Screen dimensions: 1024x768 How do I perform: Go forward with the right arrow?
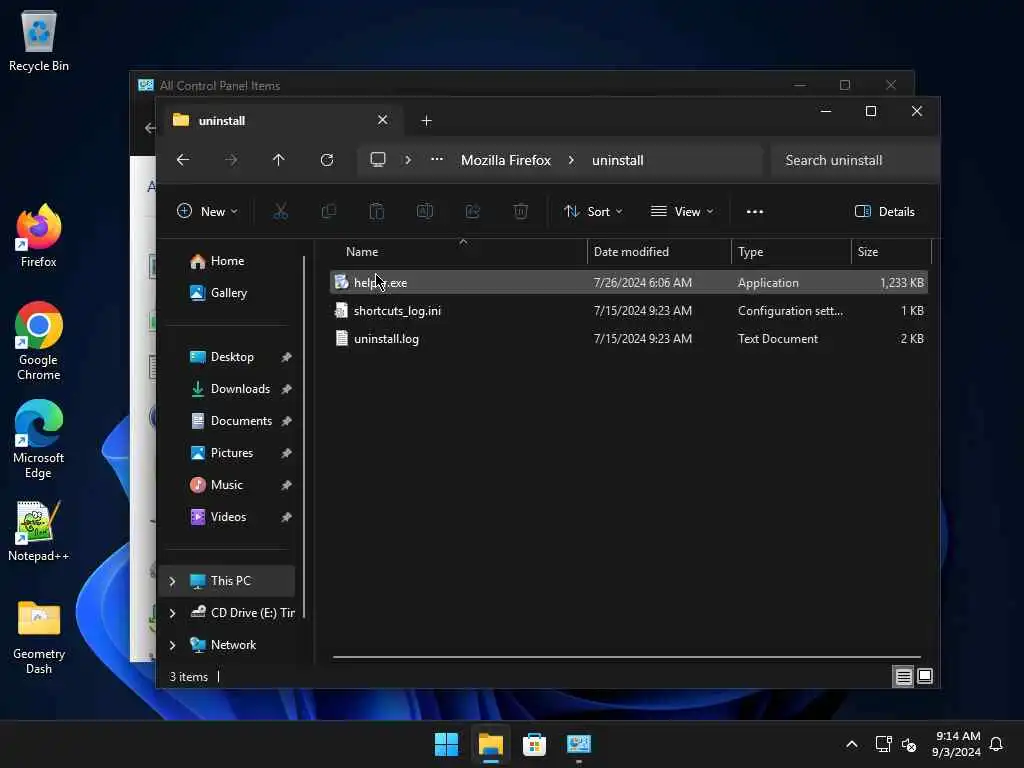231,160
